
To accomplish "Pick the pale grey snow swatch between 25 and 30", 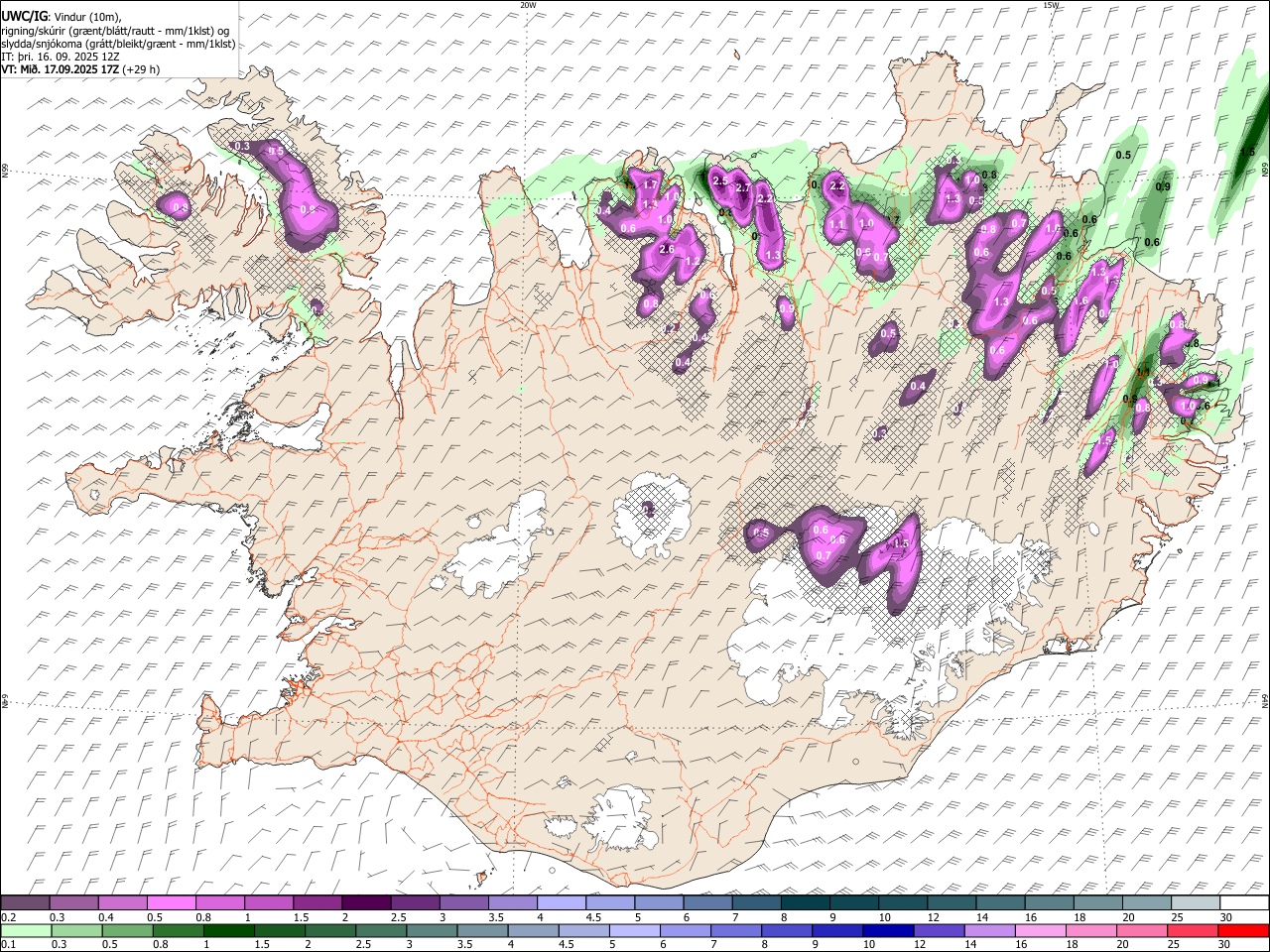I will pos(1194,903).
